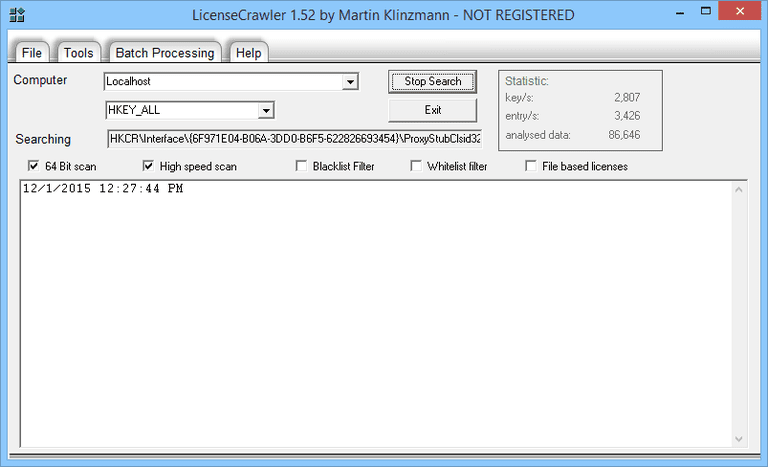Enable the Whitelist filter checkbox

416,166
